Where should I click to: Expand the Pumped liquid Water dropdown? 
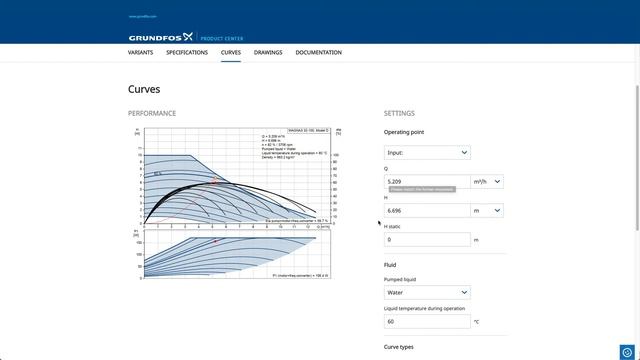click(427, 292)
